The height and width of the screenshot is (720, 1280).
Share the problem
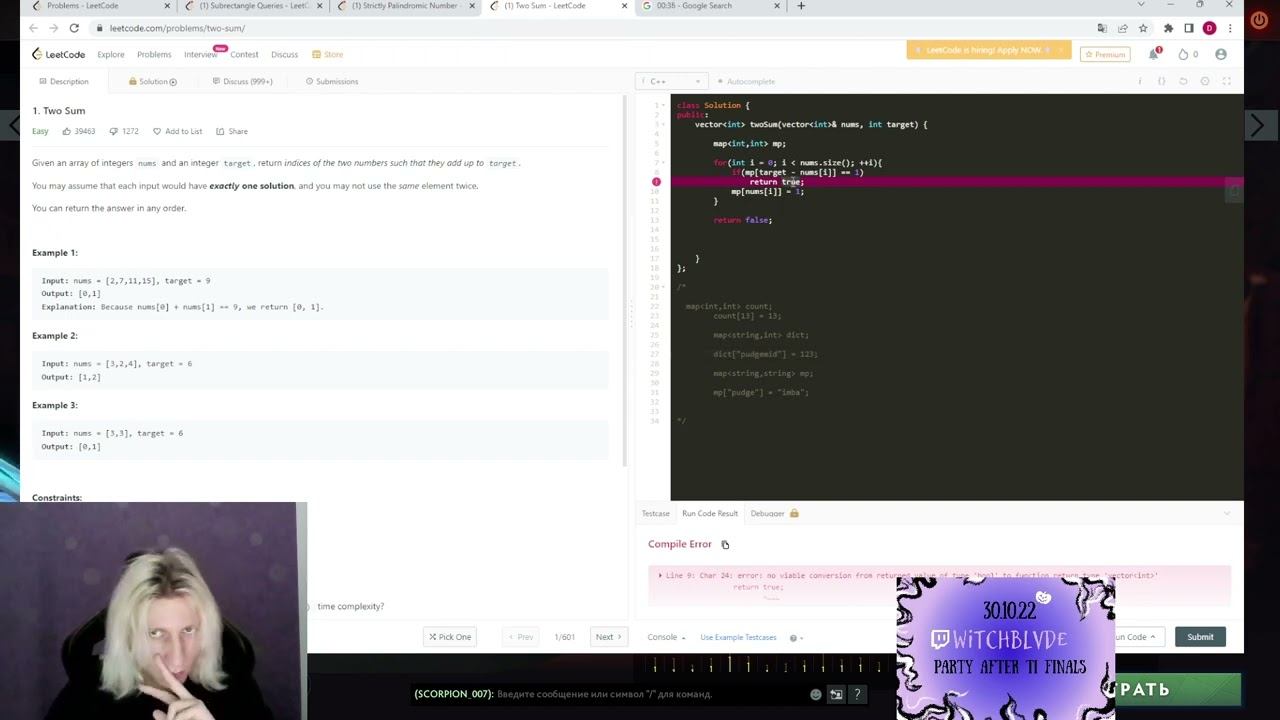click(x=232, y=131)
